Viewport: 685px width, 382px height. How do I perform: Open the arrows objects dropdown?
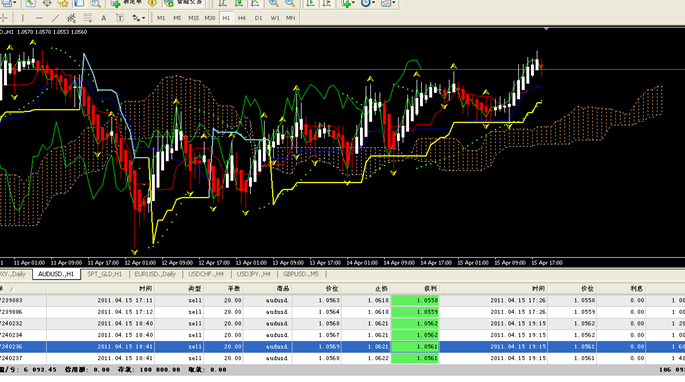138,18
